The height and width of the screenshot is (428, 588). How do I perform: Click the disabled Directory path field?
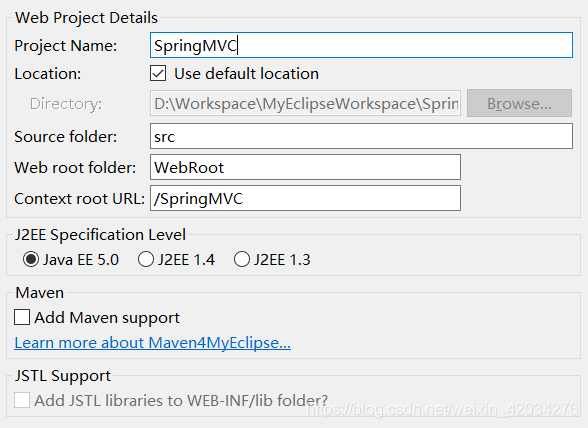[x=305, y=103]
